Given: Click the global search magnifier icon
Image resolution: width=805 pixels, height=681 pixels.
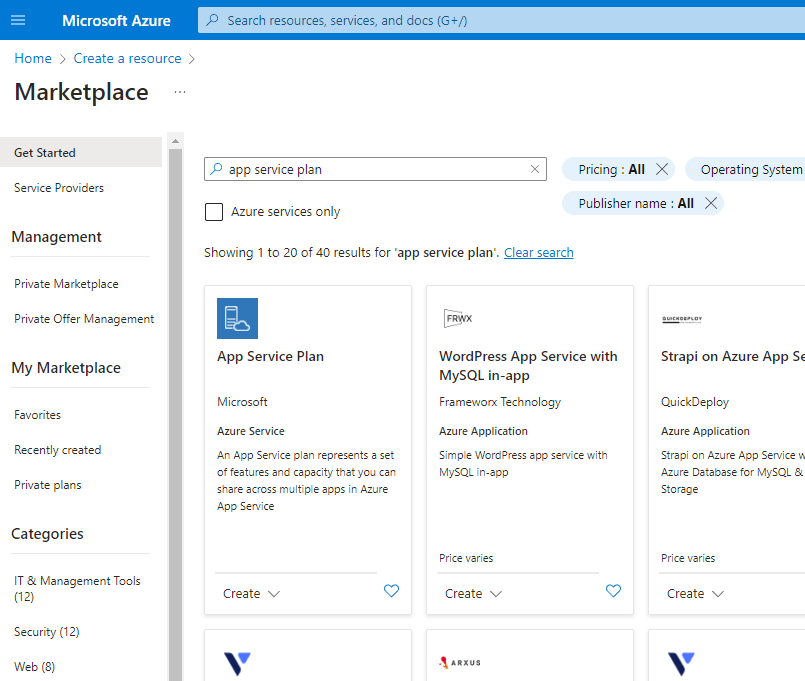Looking at the screenshot, I should pyautogui.click(x=212, y=20).
